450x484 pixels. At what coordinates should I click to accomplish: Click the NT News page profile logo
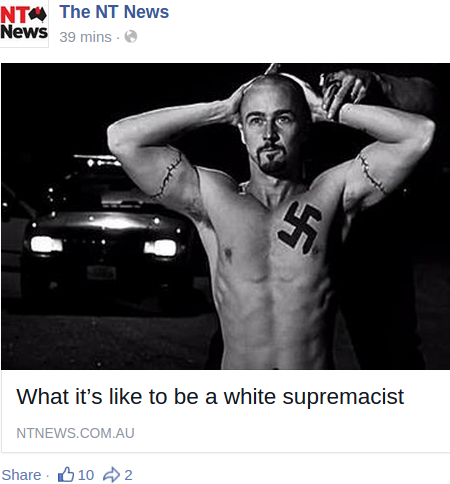coord(24,23)
